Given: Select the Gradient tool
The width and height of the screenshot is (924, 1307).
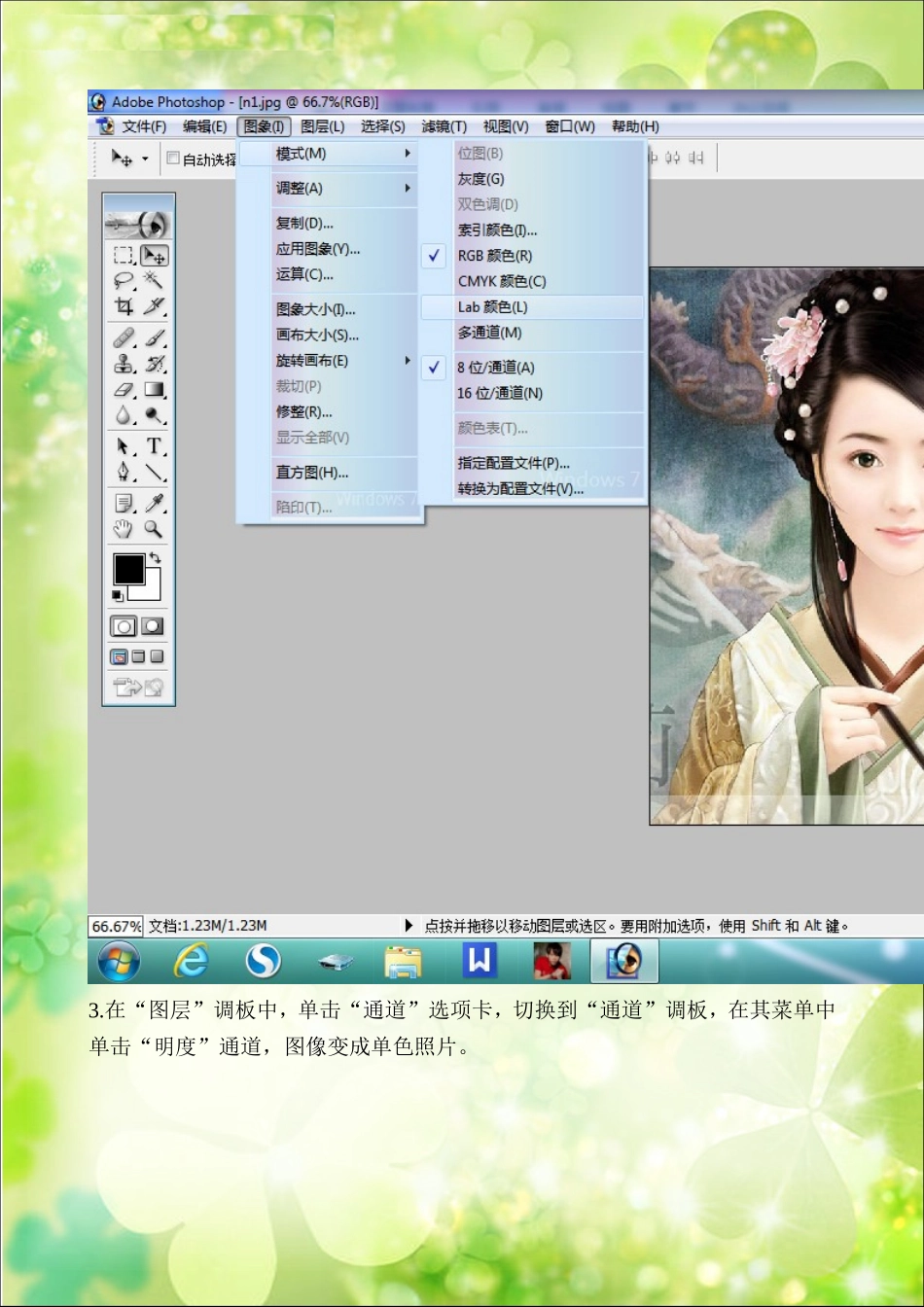Looking at the screenshot, I should (154, 390).
